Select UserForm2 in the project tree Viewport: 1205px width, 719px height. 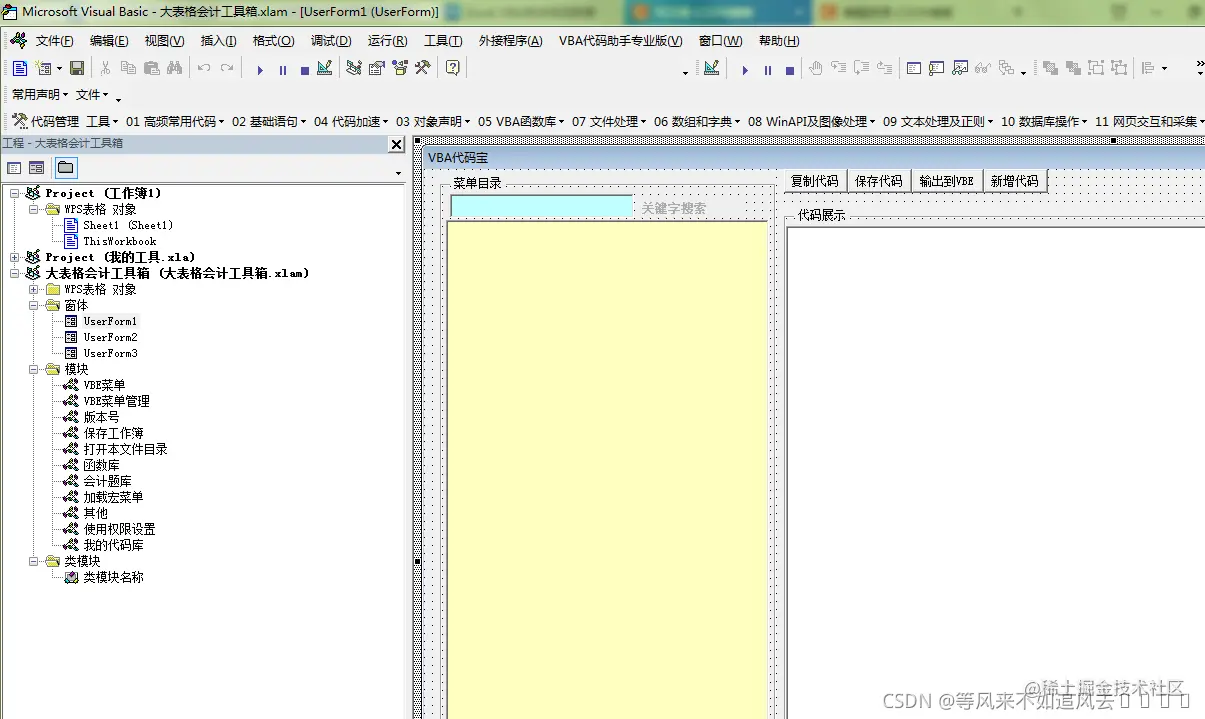pyautogui.click(x=110, y=337)
